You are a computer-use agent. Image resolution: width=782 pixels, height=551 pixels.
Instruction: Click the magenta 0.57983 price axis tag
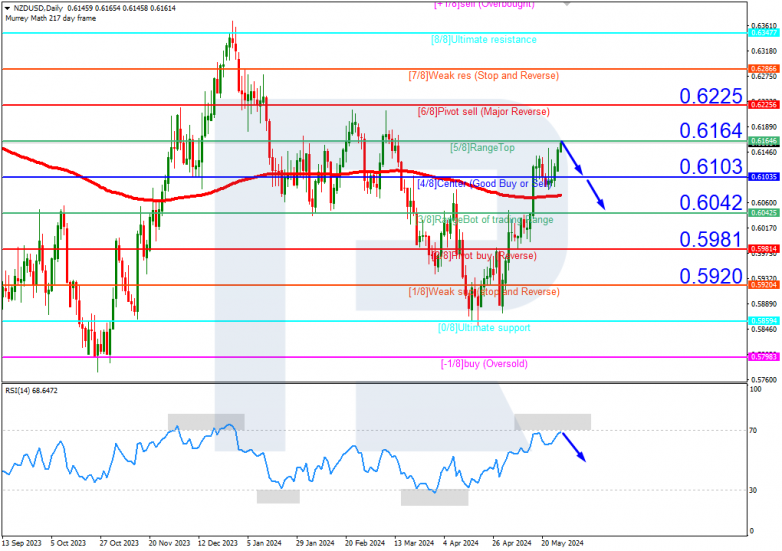763,357
